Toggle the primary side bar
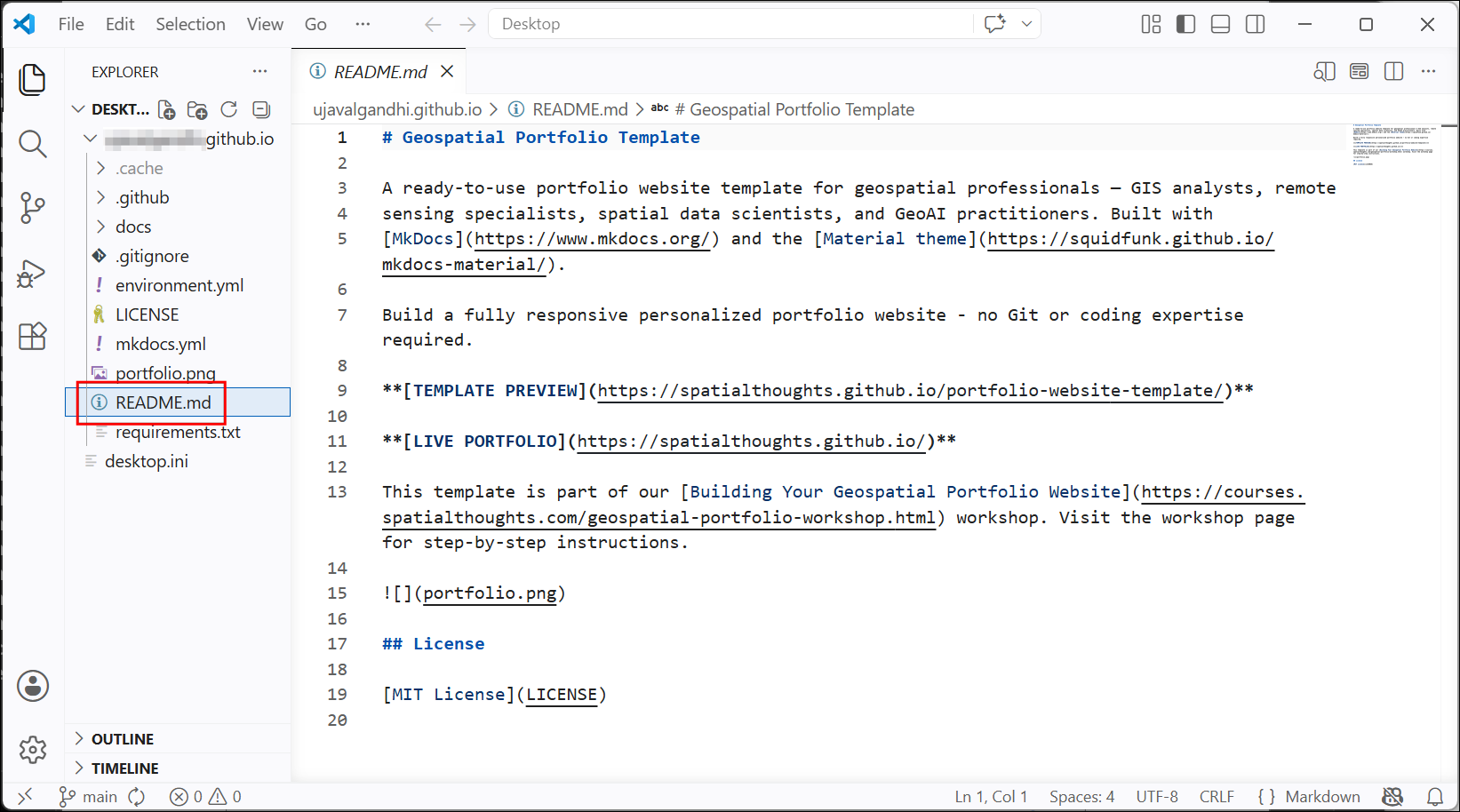The width and height of the screenshot is (1460, 812). (1185, 24)
